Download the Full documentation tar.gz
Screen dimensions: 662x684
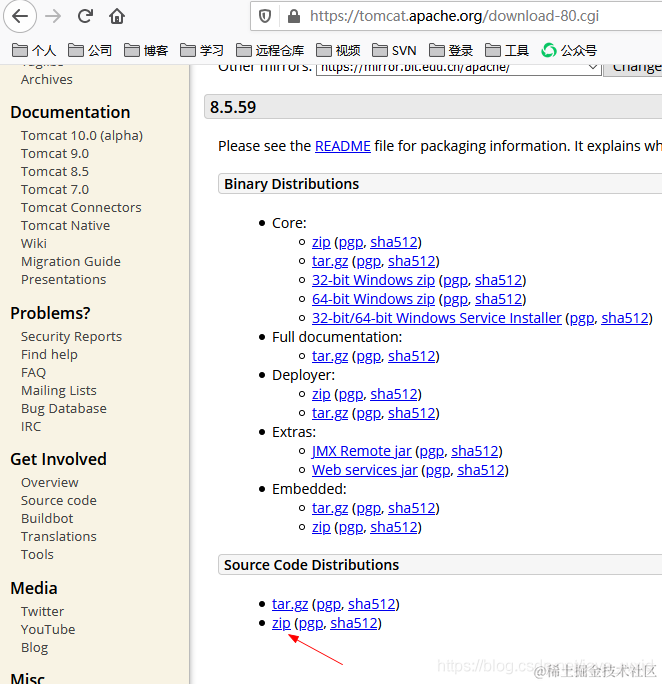(x=330, y=356)
